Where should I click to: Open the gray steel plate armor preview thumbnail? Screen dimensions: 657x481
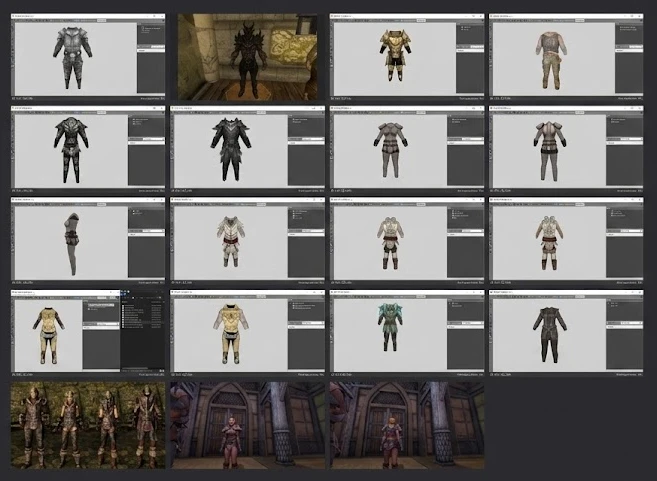pyautogui.click(x=88, y=57)
